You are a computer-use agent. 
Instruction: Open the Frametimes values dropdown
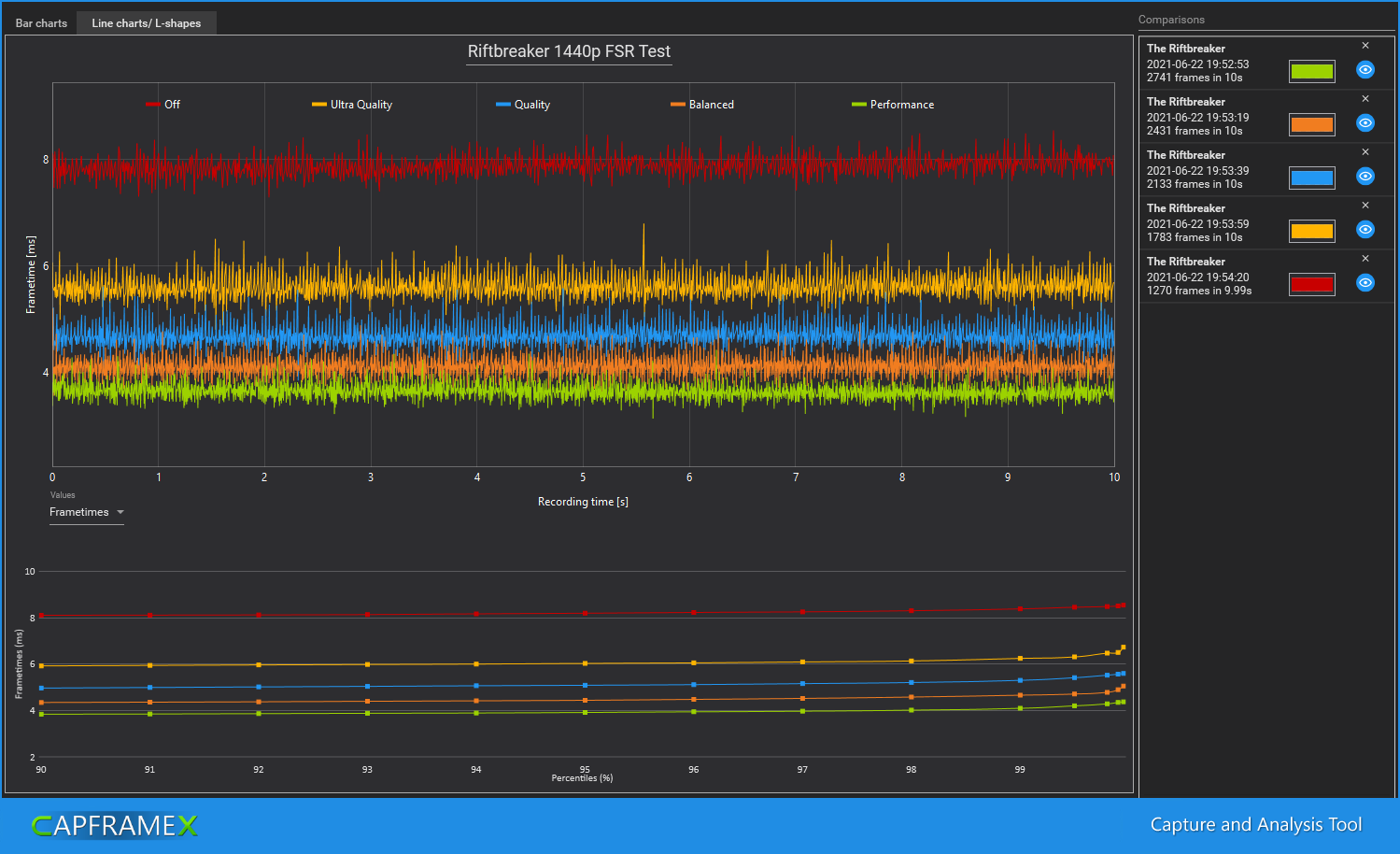79,512
